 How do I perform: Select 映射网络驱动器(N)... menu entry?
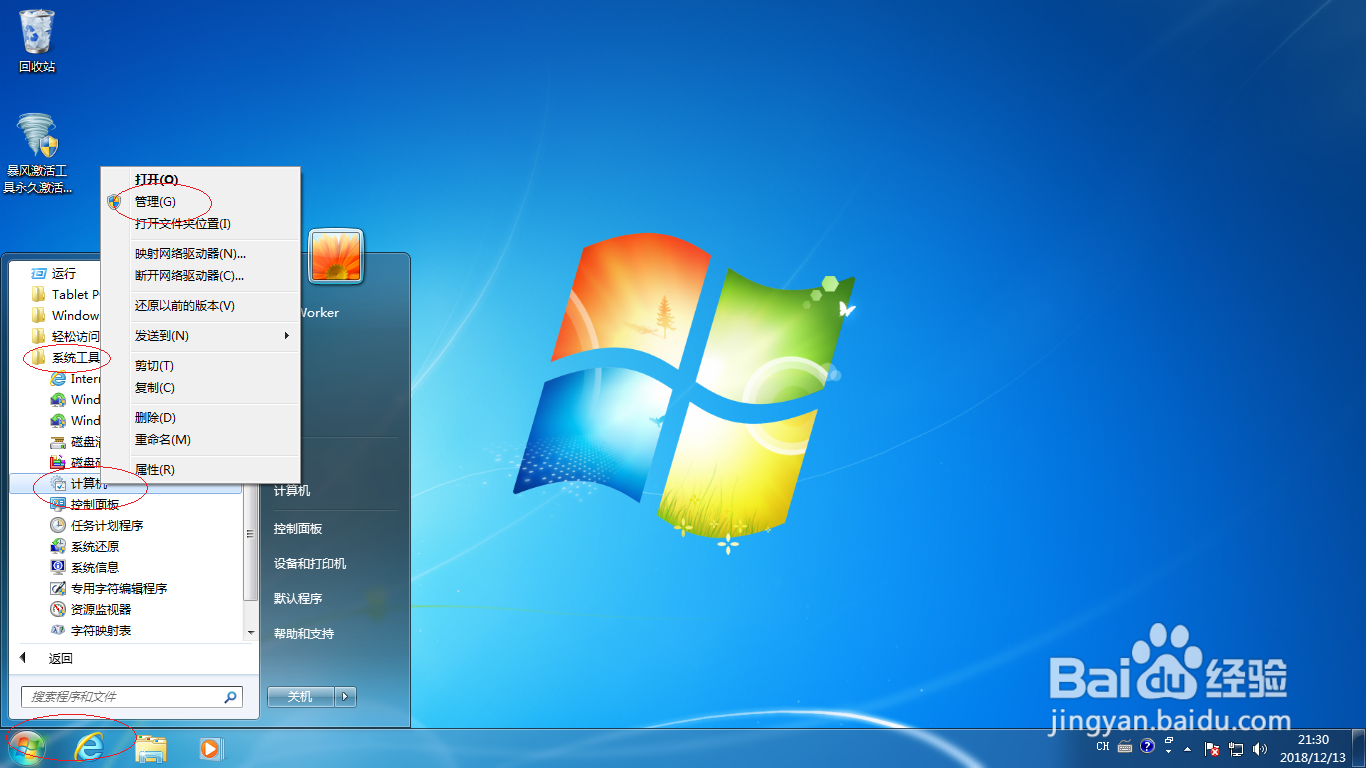tap(201, 253)
